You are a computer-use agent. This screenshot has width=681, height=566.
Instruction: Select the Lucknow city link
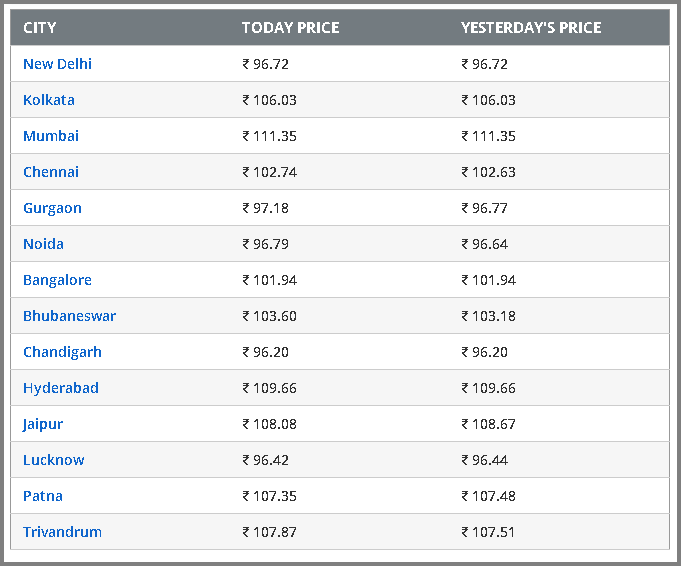tap(53, 460)
